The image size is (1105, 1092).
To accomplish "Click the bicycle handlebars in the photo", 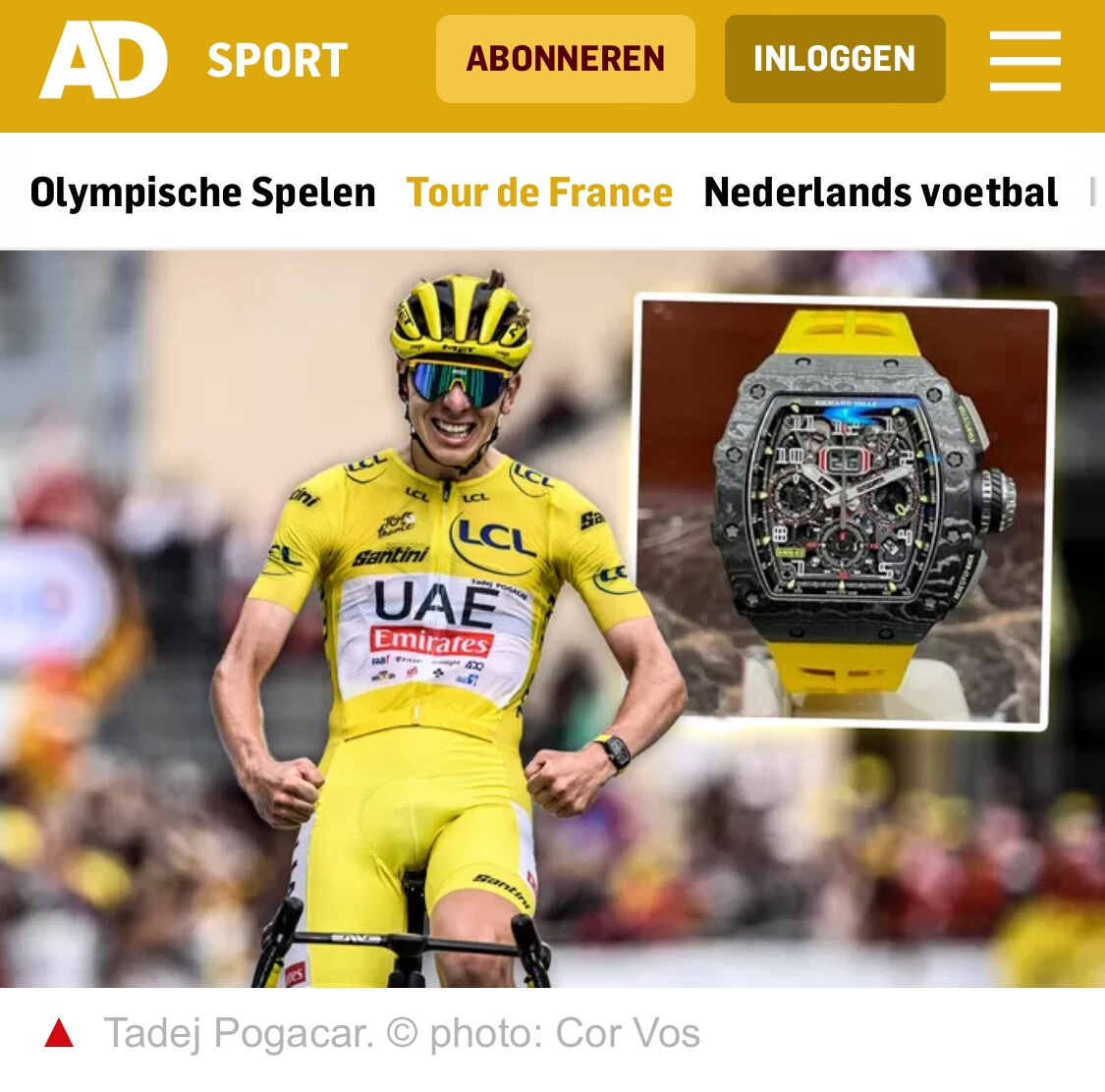I will [408, 941].
